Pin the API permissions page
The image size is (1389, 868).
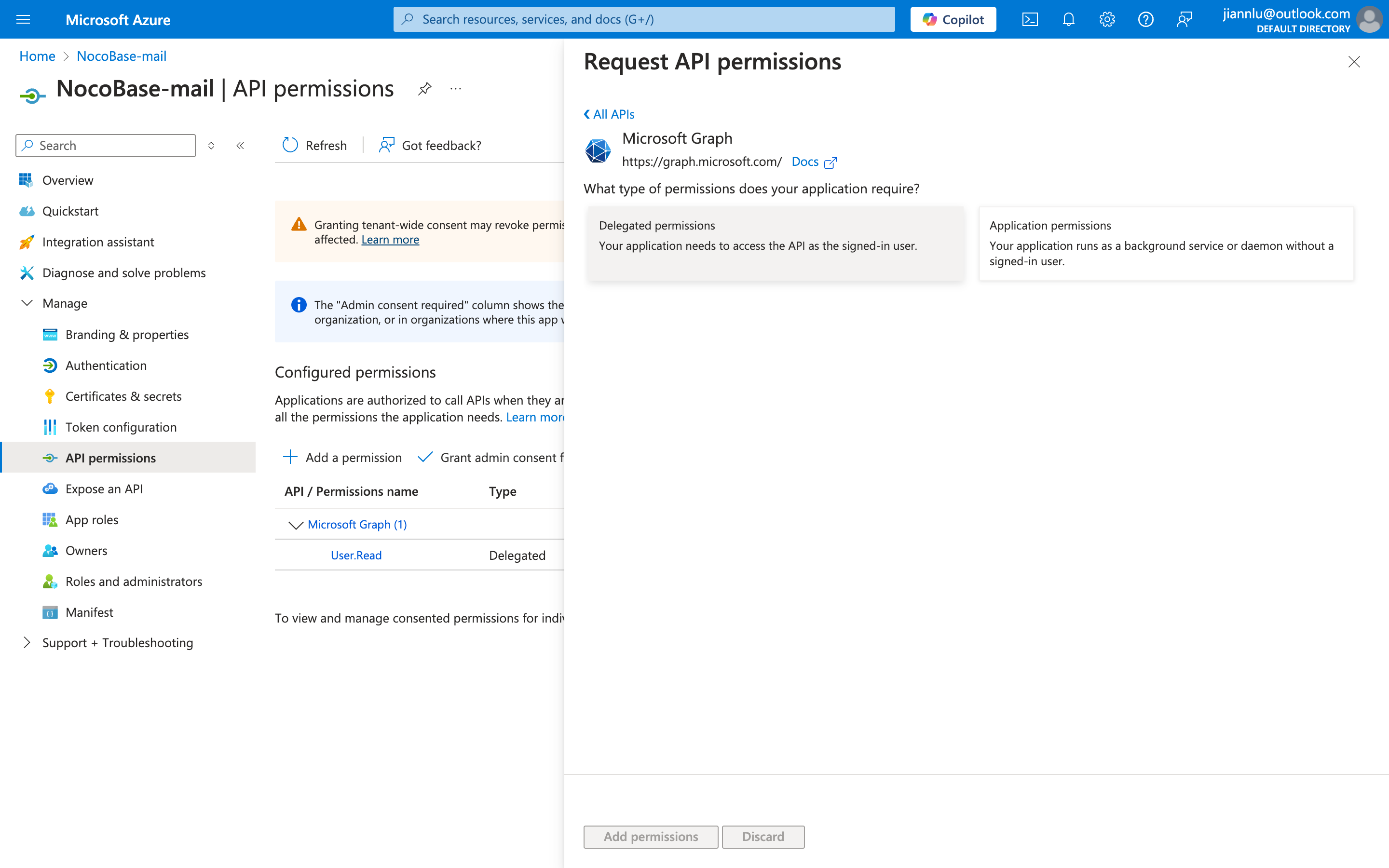pos(424,89)
